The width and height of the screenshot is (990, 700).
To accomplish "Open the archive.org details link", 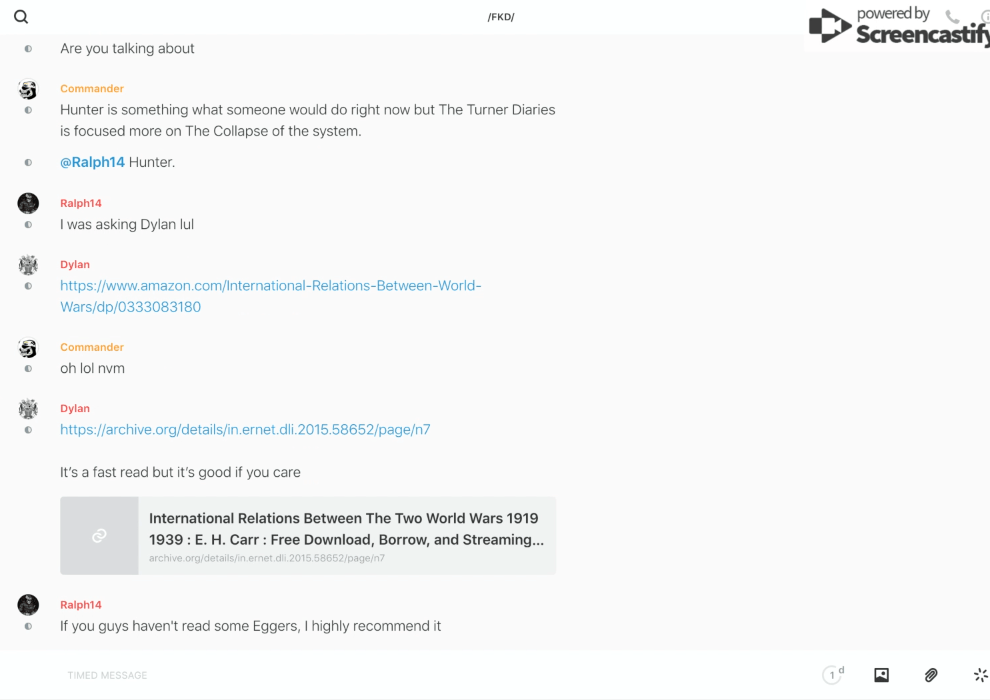I will click(x=245, y=430).
